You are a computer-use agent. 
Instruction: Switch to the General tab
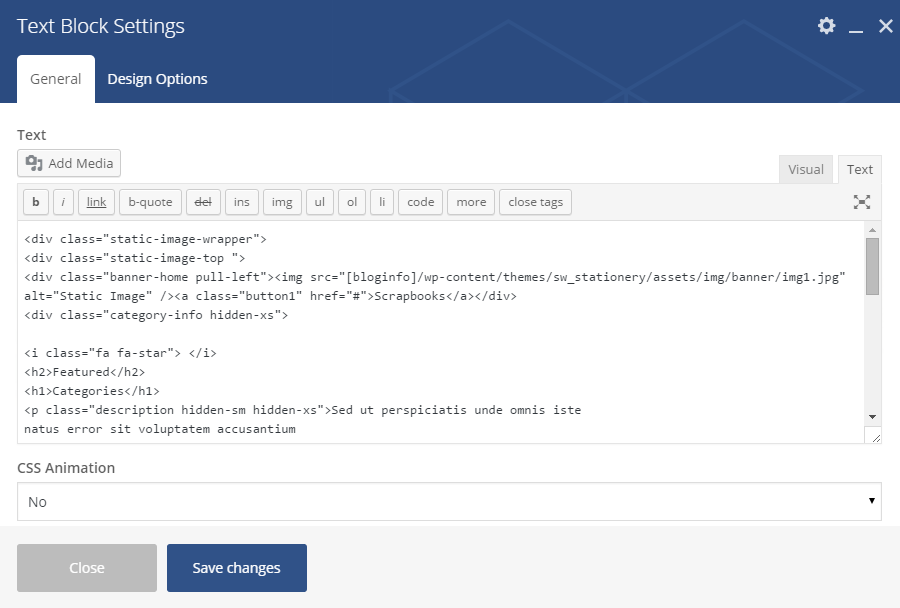(x=56, y=79)
